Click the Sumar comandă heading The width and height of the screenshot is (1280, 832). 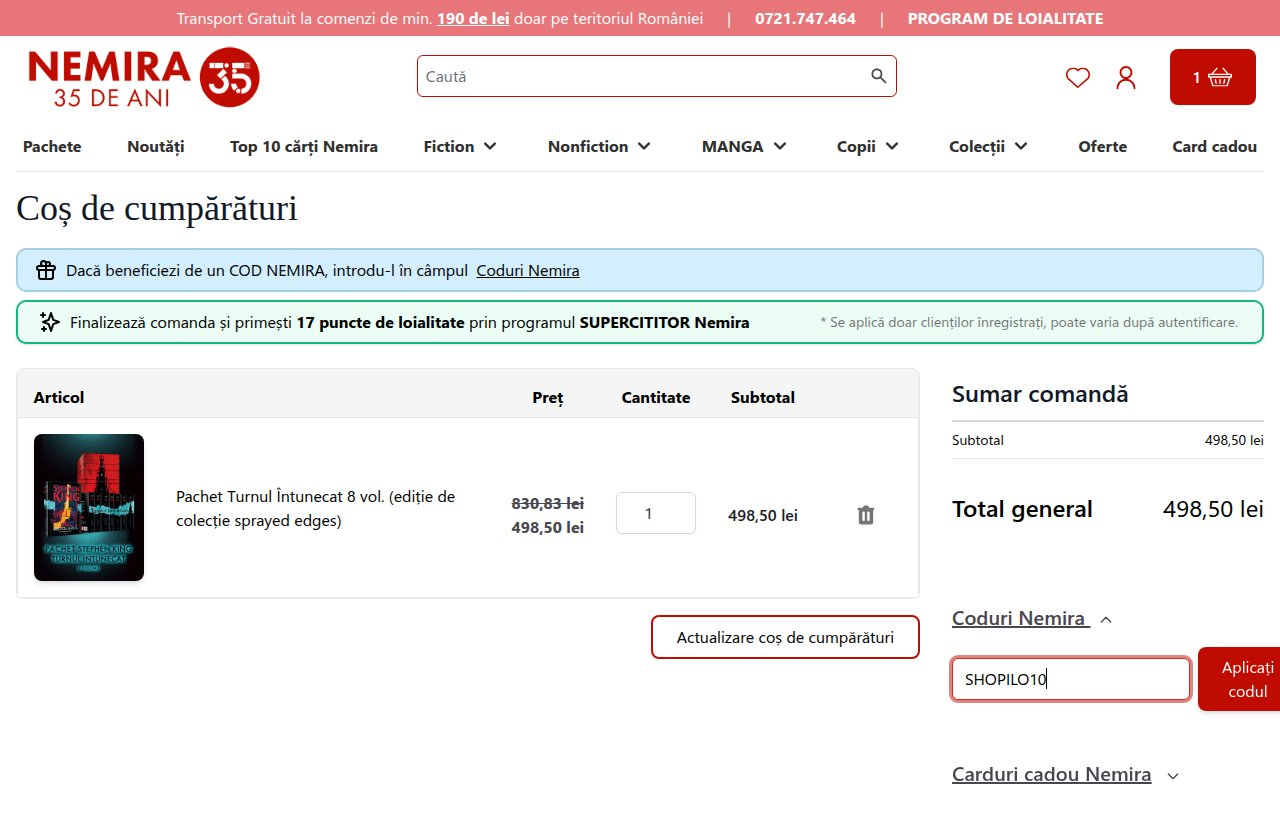pyautogui.click(x=1040, y=394)
